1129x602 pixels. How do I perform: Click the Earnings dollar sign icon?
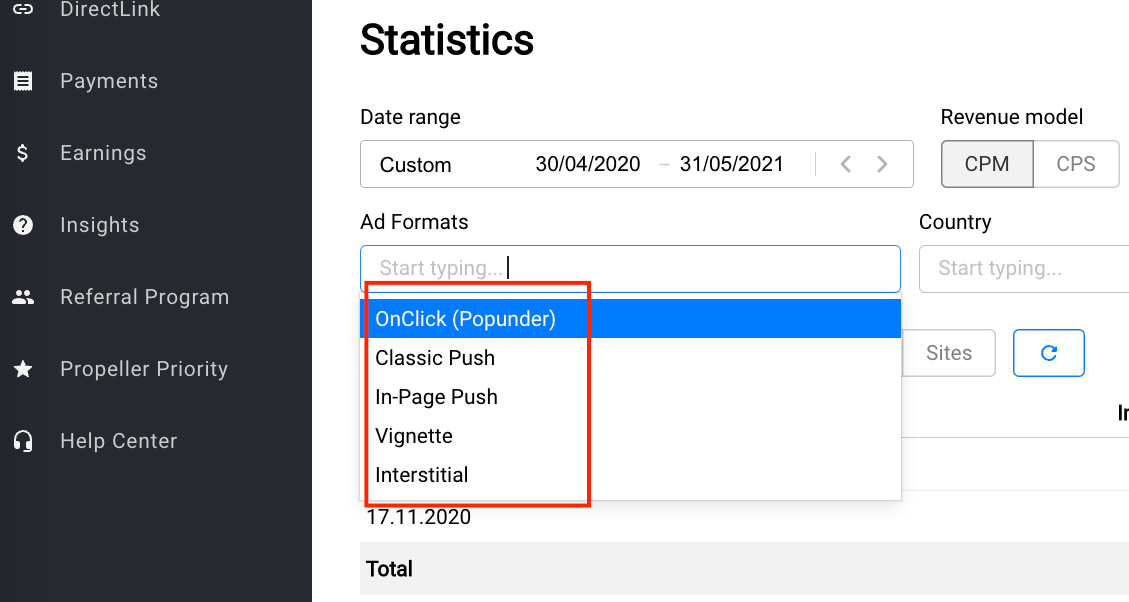[x=23, y=153]
